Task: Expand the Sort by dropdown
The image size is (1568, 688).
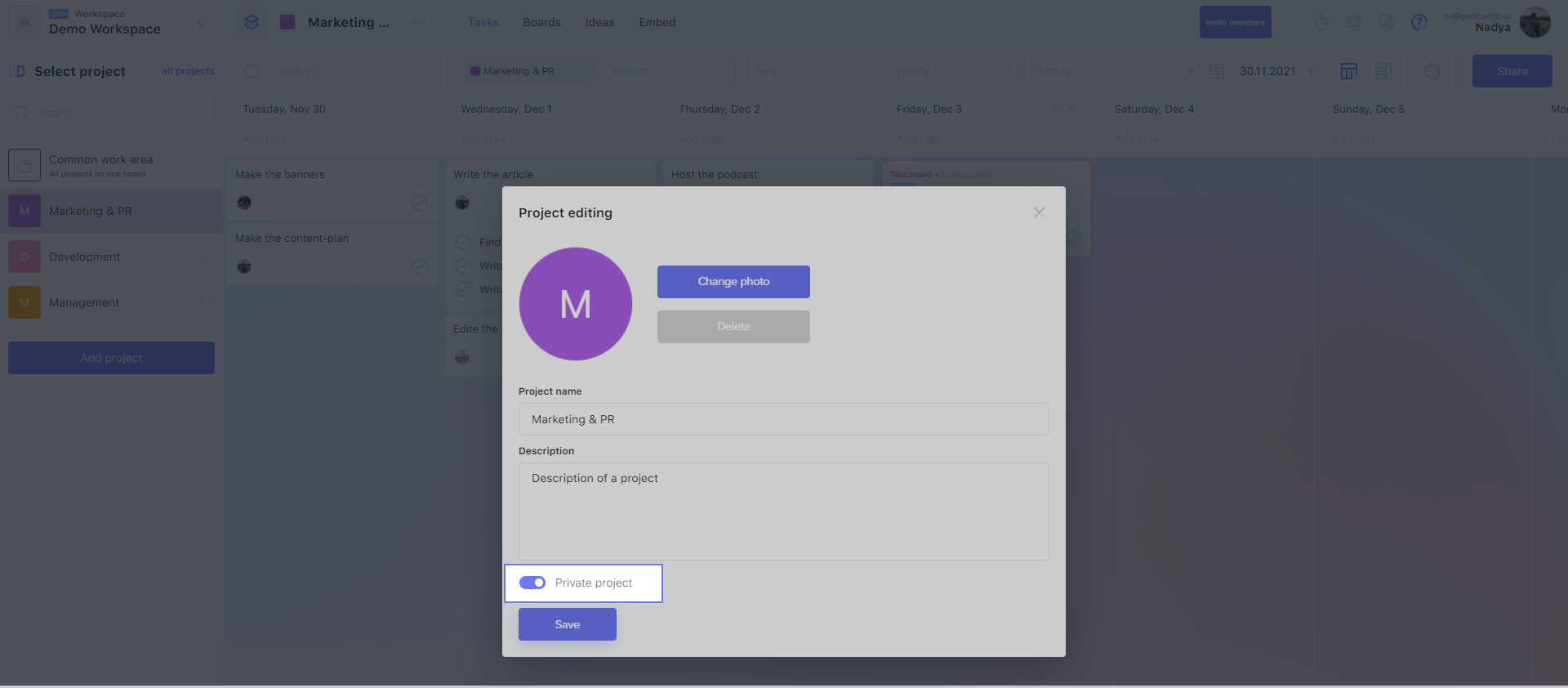Action: (x=1094, y=71)
